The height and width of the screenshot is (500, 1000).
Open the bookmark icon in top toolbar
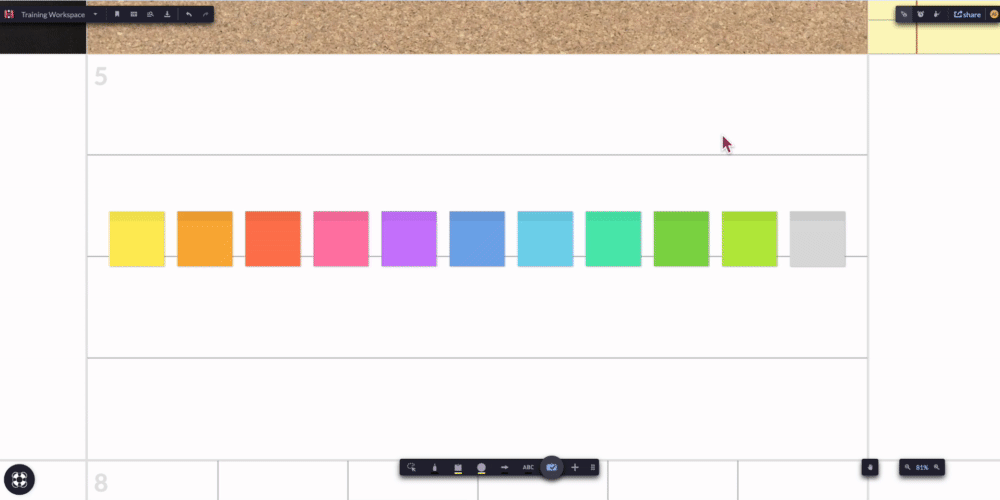coord(117,14)
